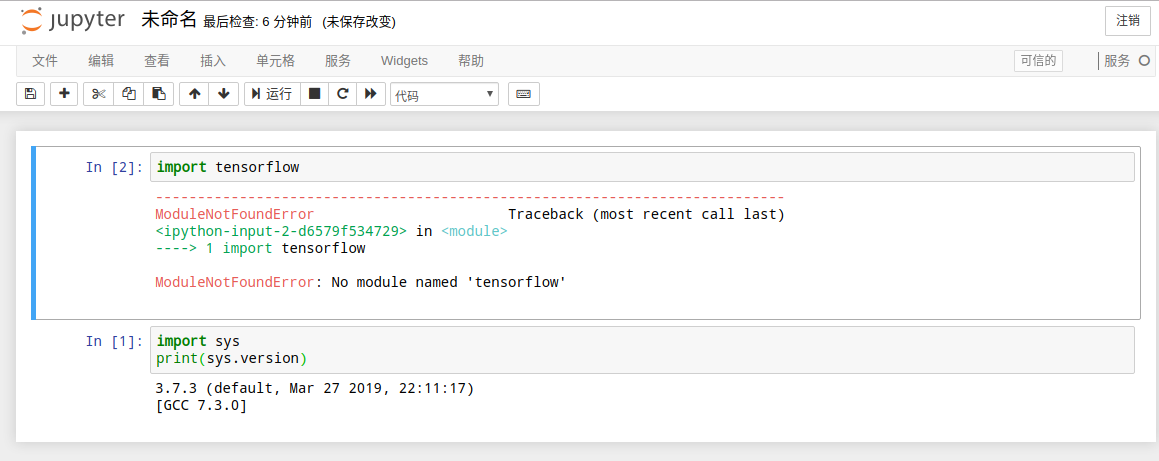Open the 单元格 menu
Image resolution: width=1159 pixels, height=461 pixels.
pos(276,61)
